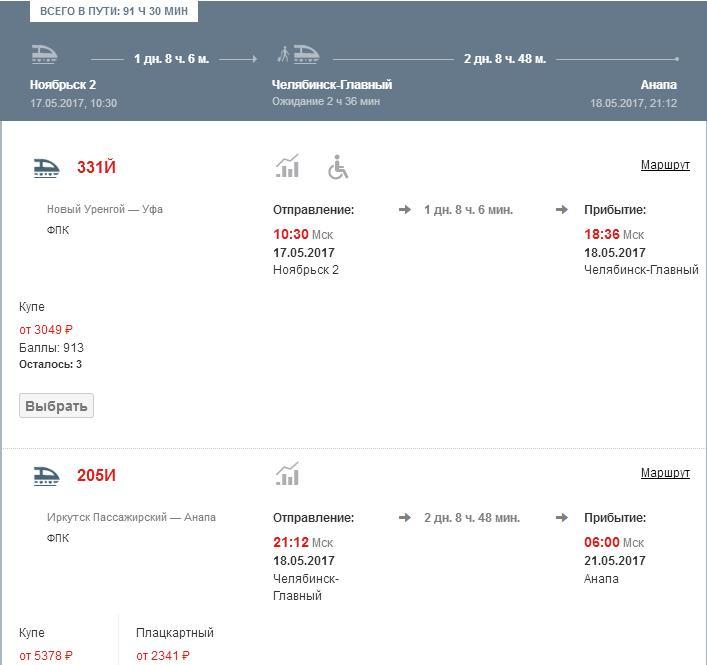Select the Купе price от 3049 ₽

[46, 330]
